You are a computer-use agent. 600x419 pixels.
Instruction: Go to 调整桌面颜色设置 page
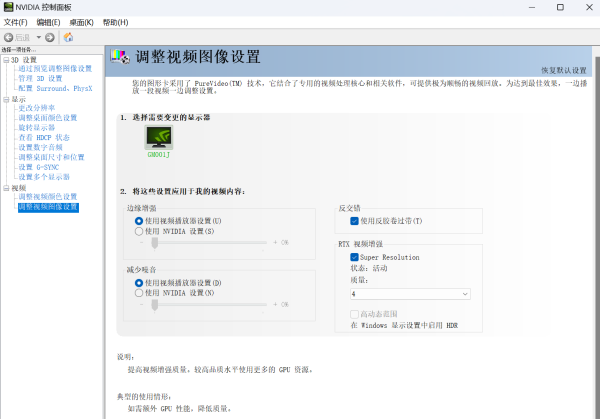(48, 118)
